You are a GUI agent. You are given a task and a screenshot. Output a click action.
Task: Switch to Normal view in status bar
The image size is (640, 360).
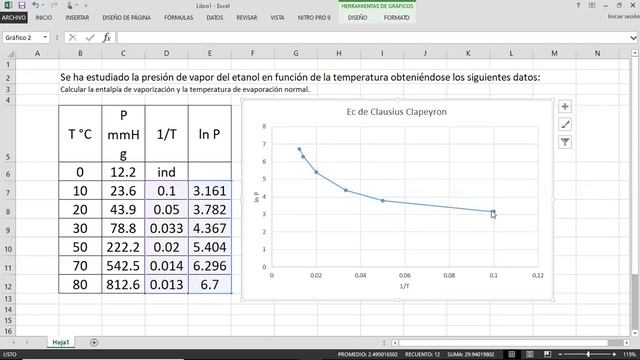pos(512,354)
